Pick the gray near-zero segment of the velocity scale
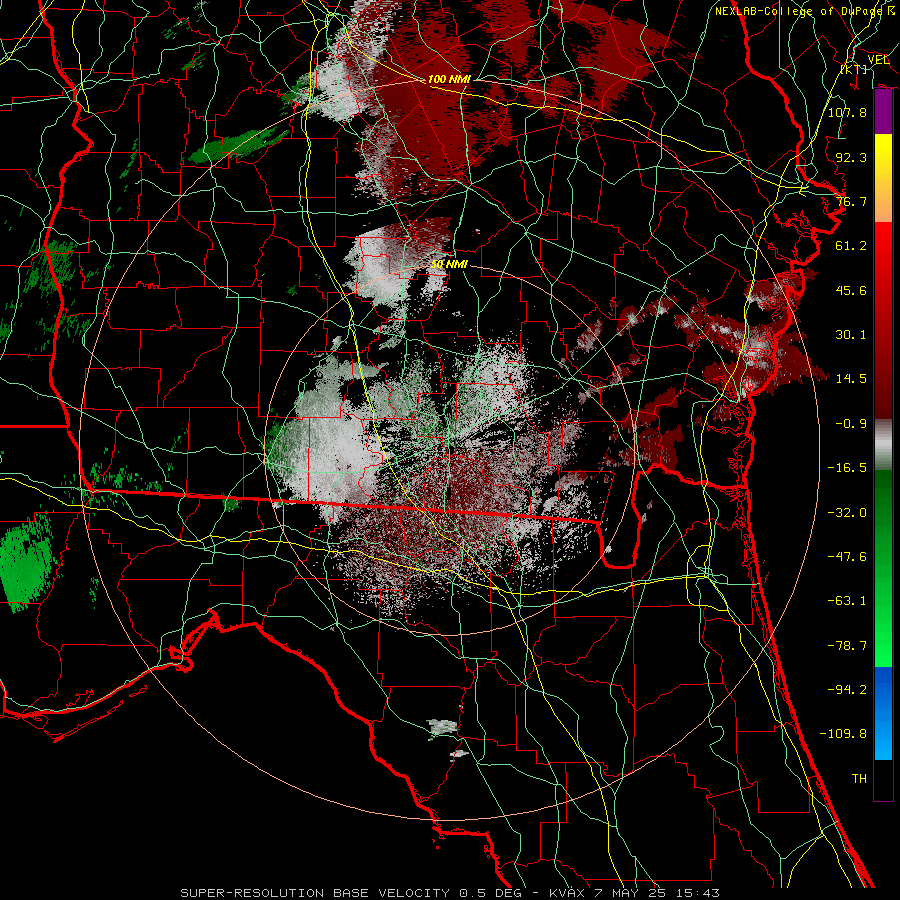Screen dimensions: 900x900 (x=883, y=445)
